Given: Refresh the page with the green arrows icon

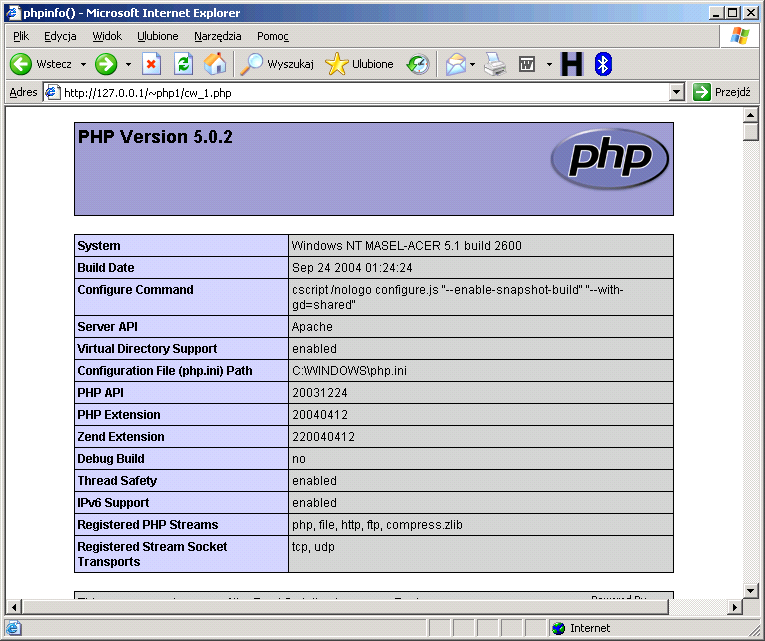Looking at the screenshot, I should click(183, 64).
